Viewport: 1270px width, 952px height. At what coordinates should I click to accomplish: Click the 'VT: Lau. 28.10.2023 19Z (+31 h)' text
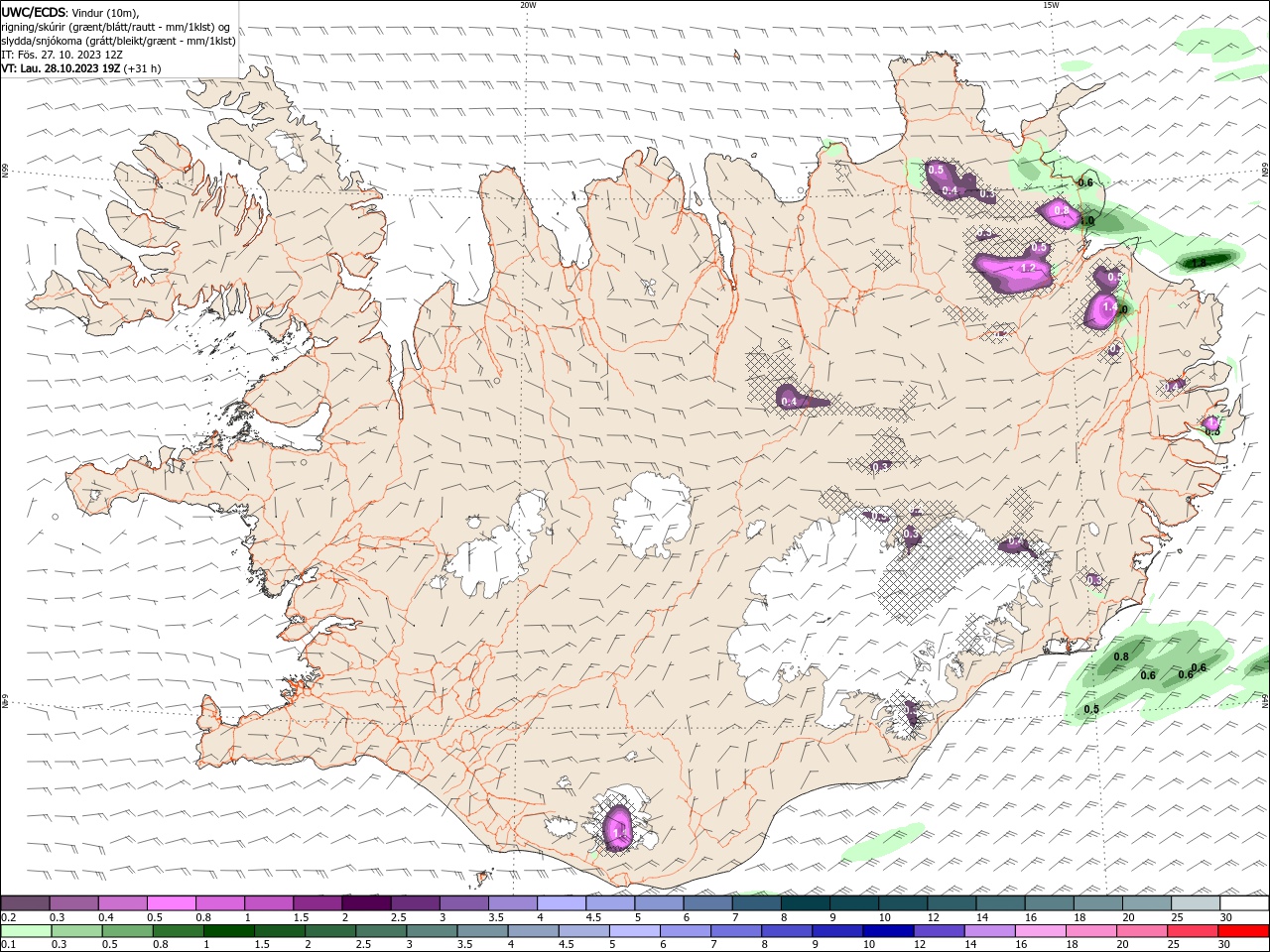coord(81,68)
